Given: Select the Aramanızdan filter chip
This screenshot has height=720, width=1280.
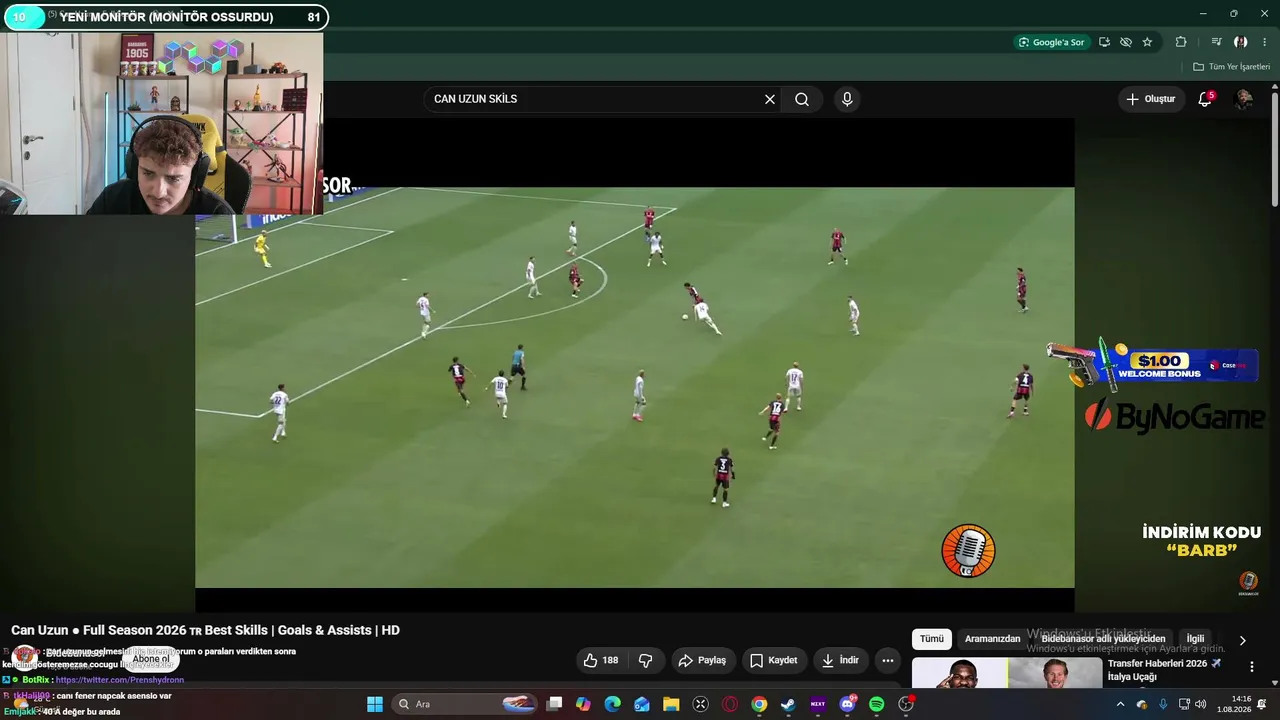Looking at the screenshot, I should (x=993, y=639).
